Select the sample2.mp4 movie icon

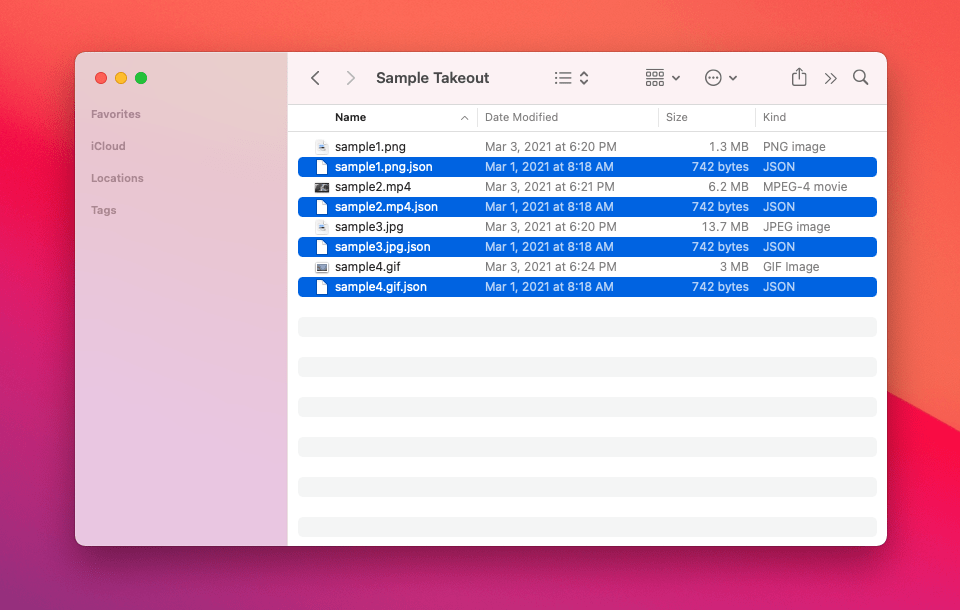(321, 187)
